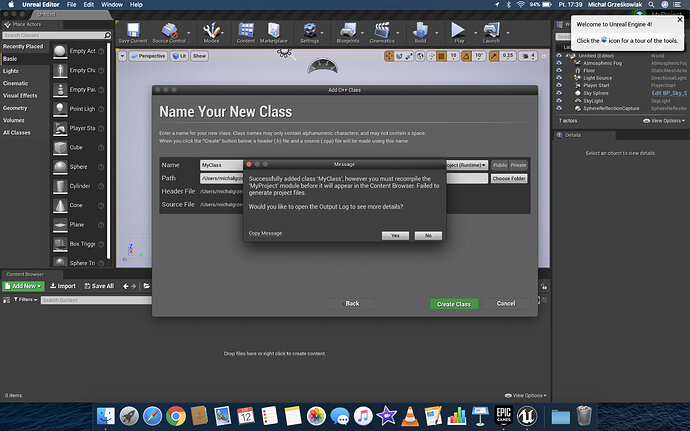Click the Build toolbar icon
This screenshot has width=690, height=431.
coord(420,33)
